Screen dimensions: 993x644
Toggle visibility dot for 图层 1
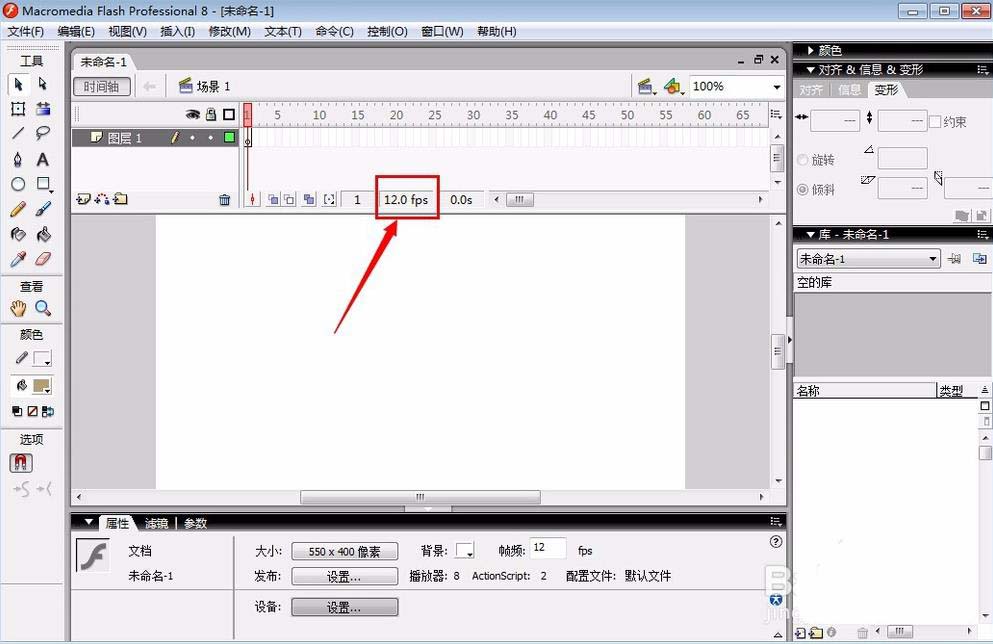click(193, 137)
